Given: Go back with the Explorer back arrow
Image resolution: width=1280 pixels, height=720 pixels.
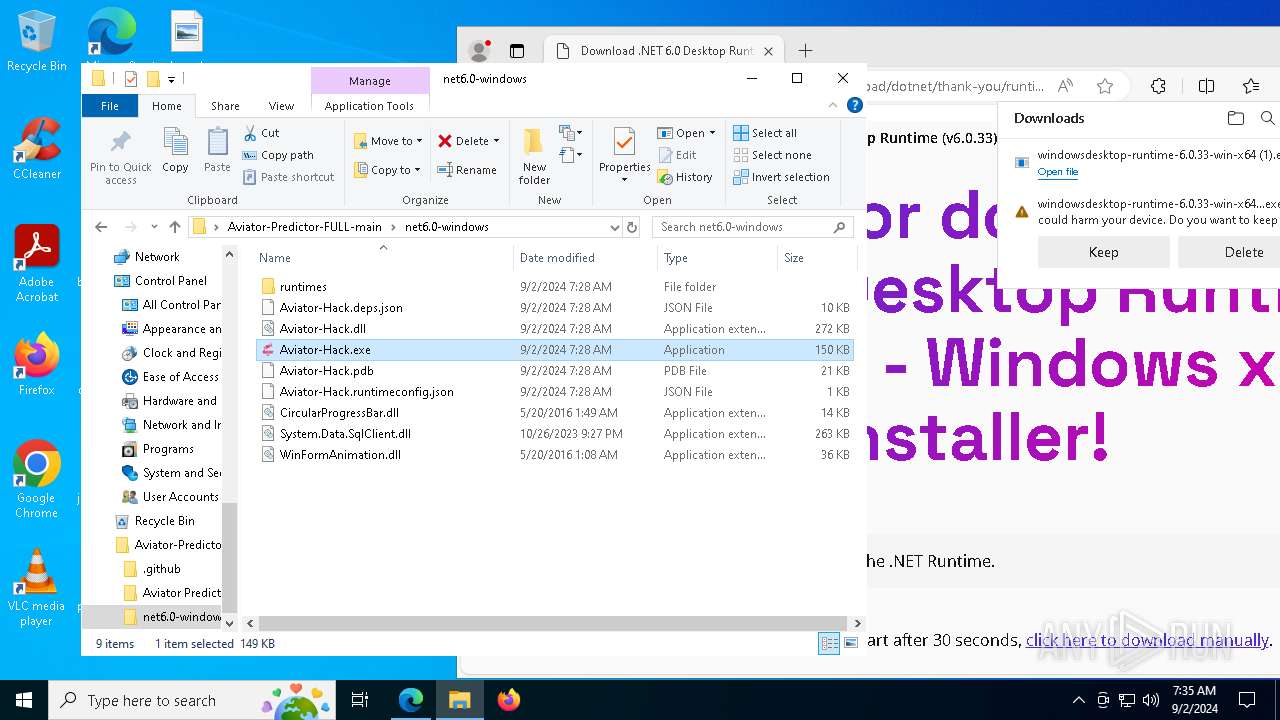Looking at the screenshot, I should [101, 227].
